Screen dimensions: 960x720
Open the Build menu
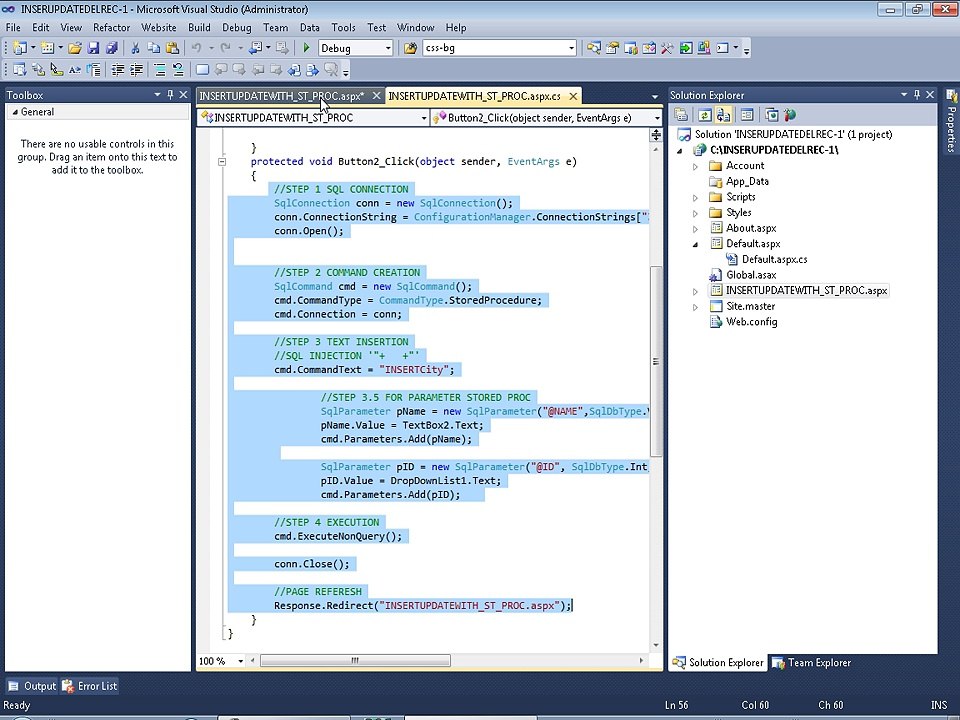click(199, 28)
